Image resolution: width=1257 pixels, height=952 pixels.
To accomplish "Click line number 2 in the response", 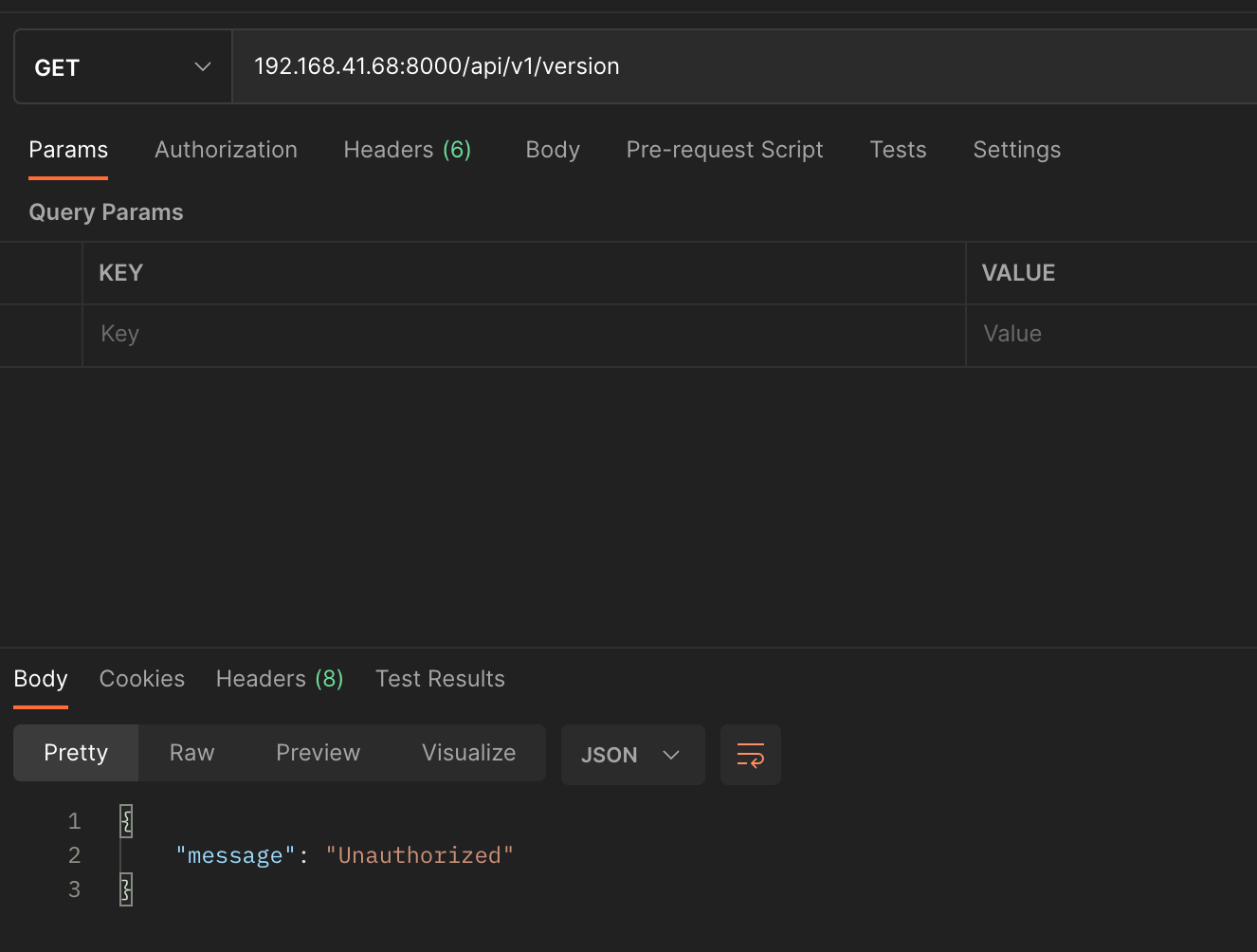I will tap(74, 855).
